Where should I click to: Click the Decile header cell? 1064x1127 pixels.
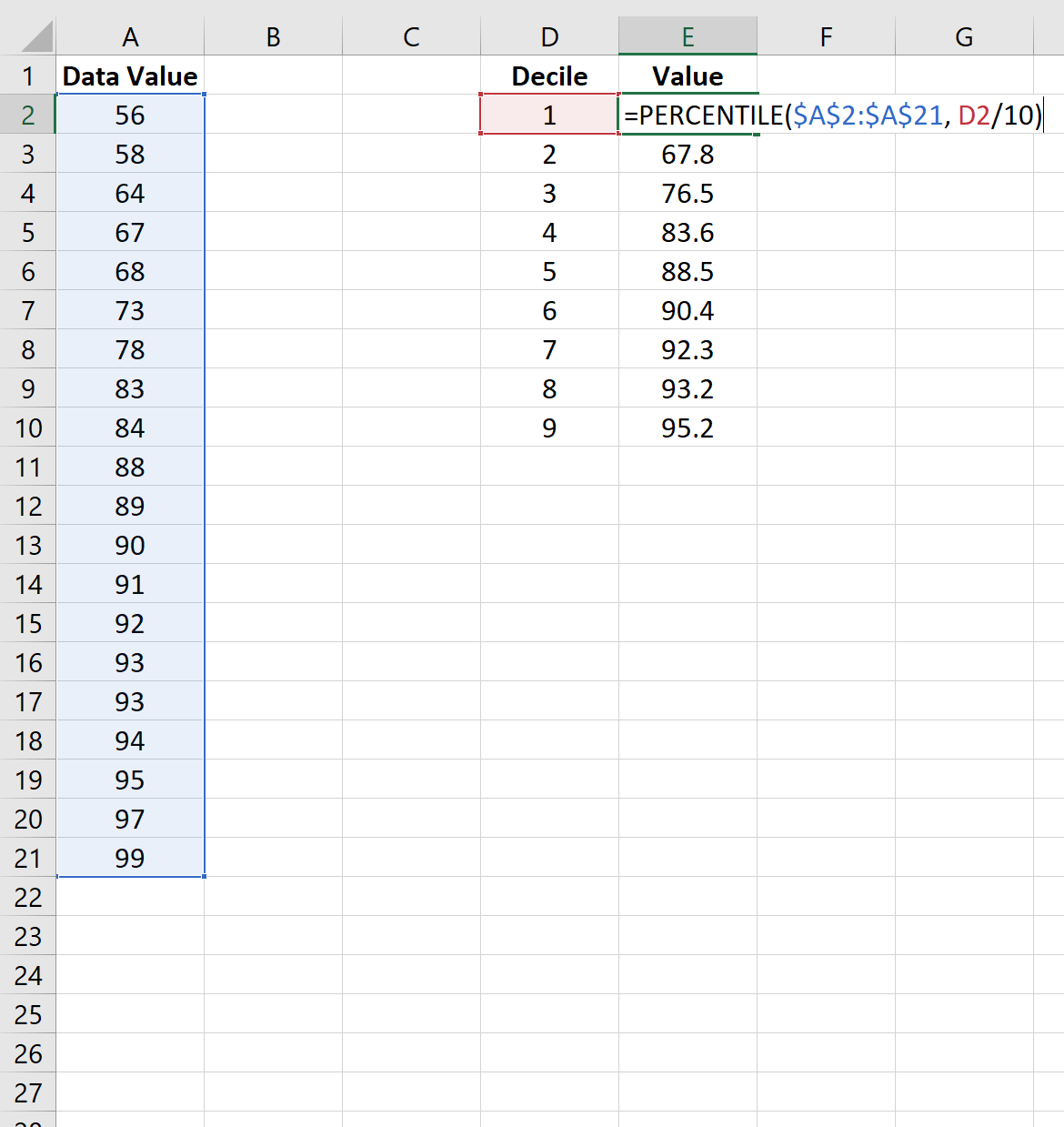548,76
